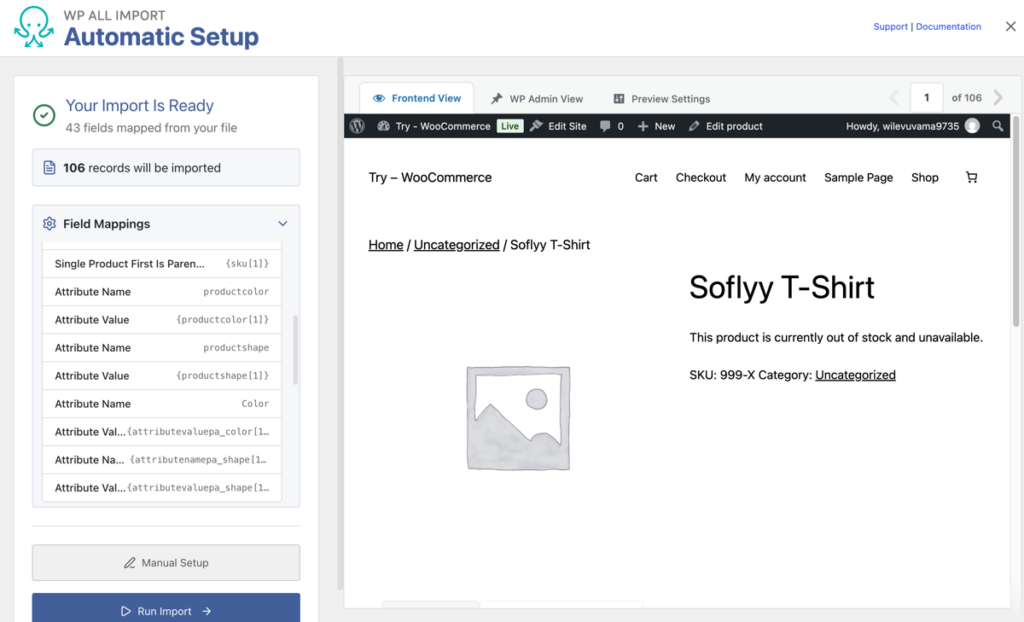Select the attributevaluepa_color mapping row
1024x622 pixels.
[162, 433]
